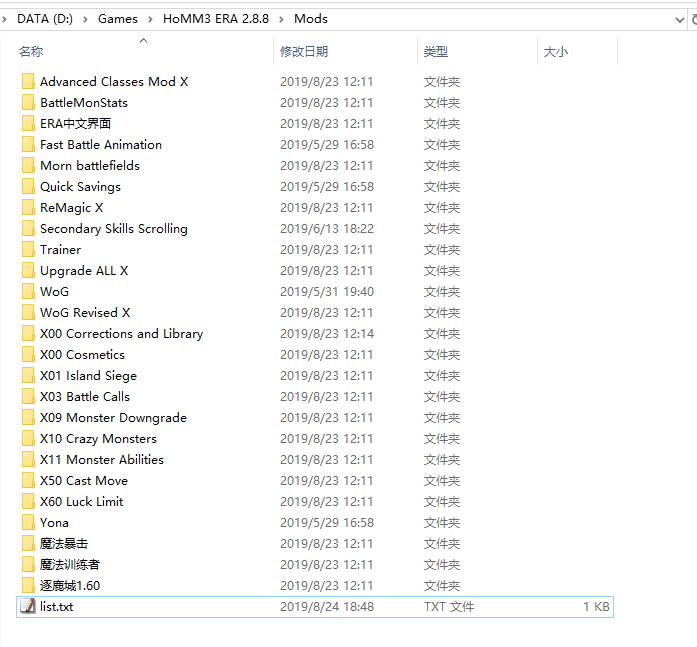The width and height of the screenshot is (697, 647).
Task: Go to HoMM3 ERA 2.8.8 breadcrumb
Action: (x=216, y=19)
